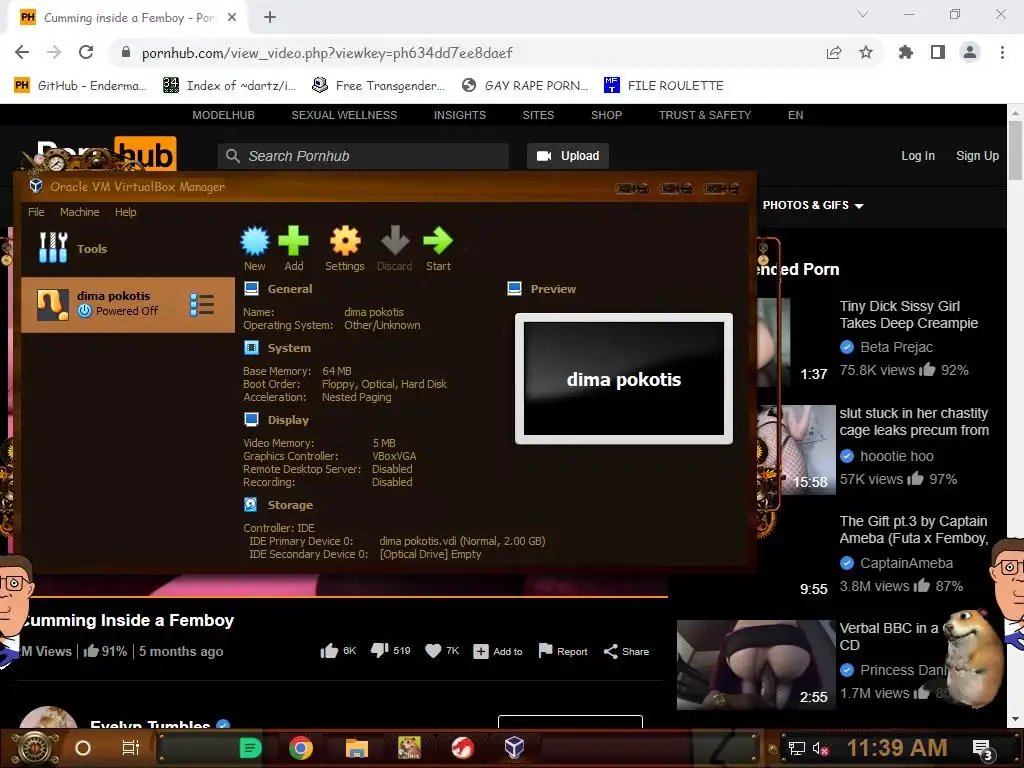
Task: Click the muted volume tray icon
Action: pos(820,748)
